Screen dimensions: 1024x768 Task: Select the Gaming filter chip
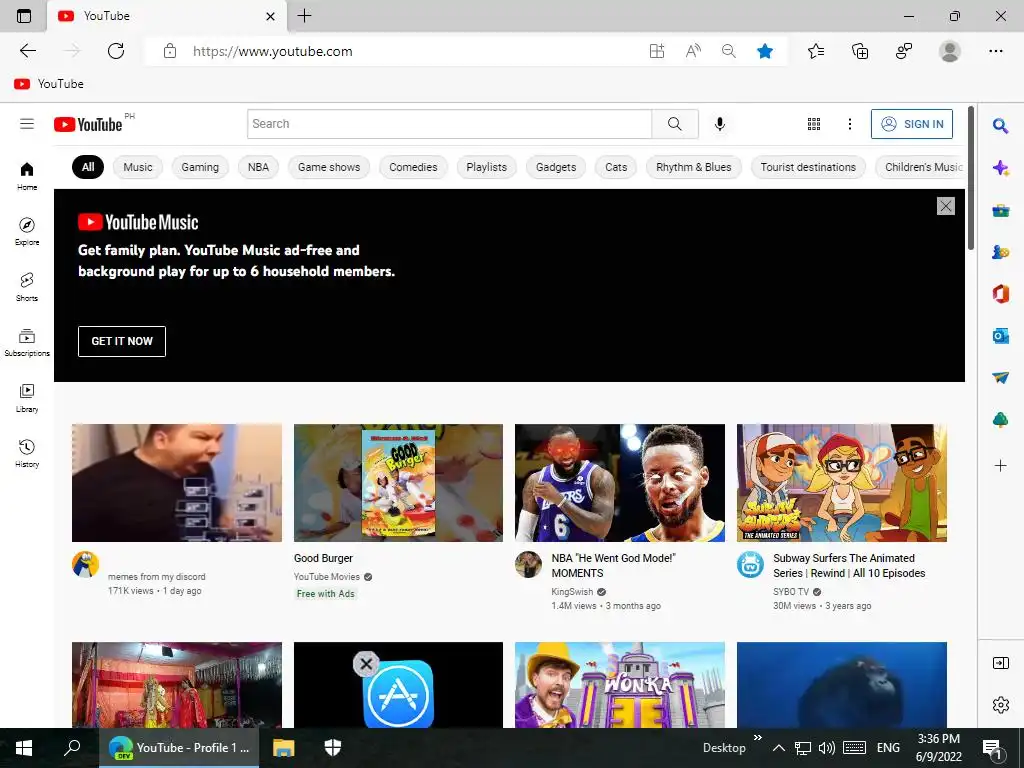point(200,167)
